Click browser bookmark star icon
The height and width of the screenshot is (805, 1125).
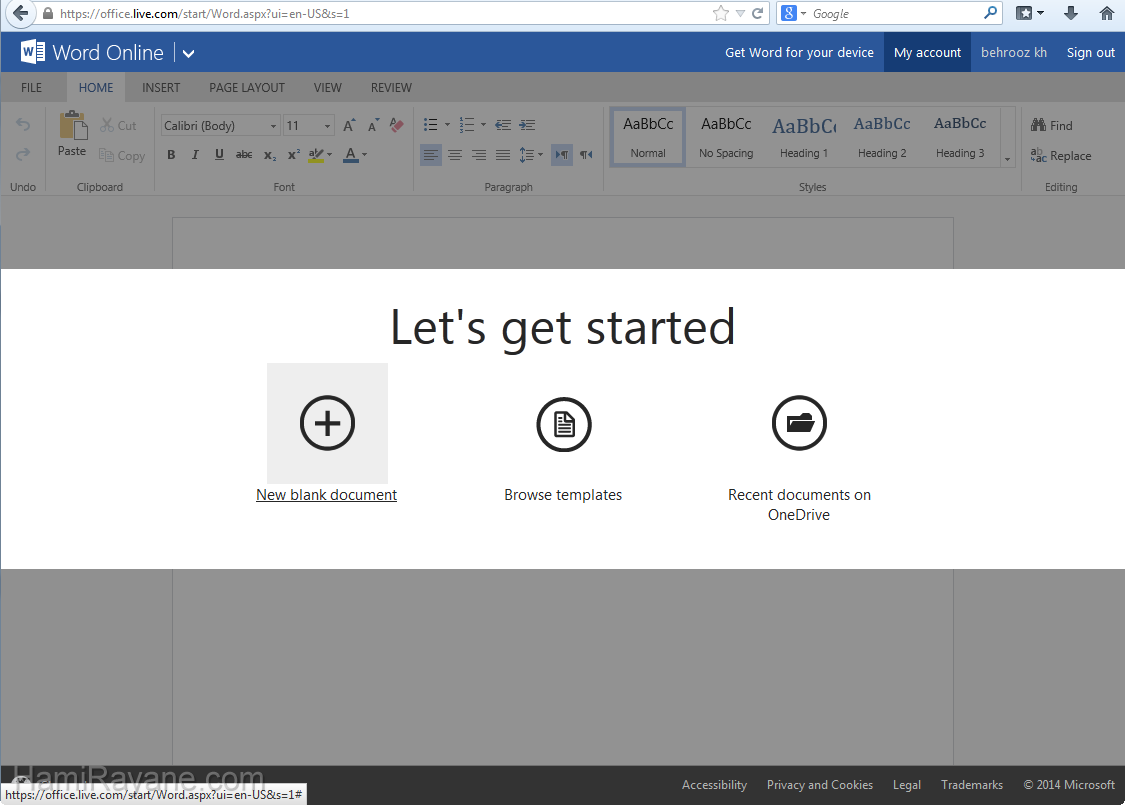point(720,13)
